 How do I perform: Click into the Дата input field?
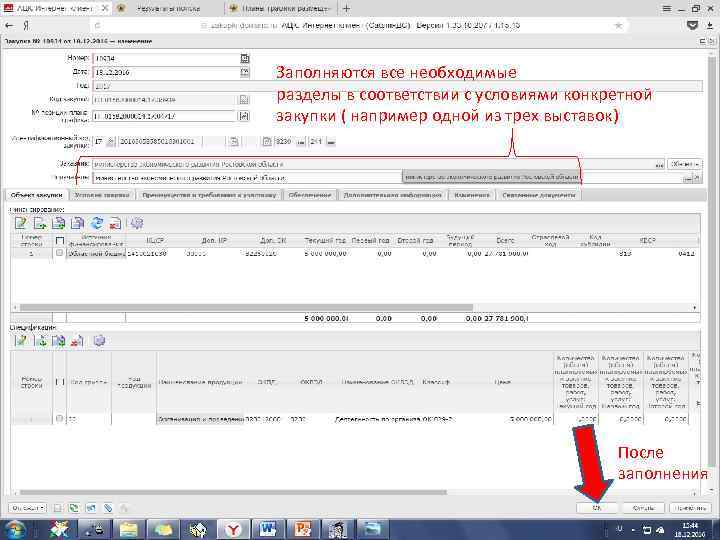[166, 72]
